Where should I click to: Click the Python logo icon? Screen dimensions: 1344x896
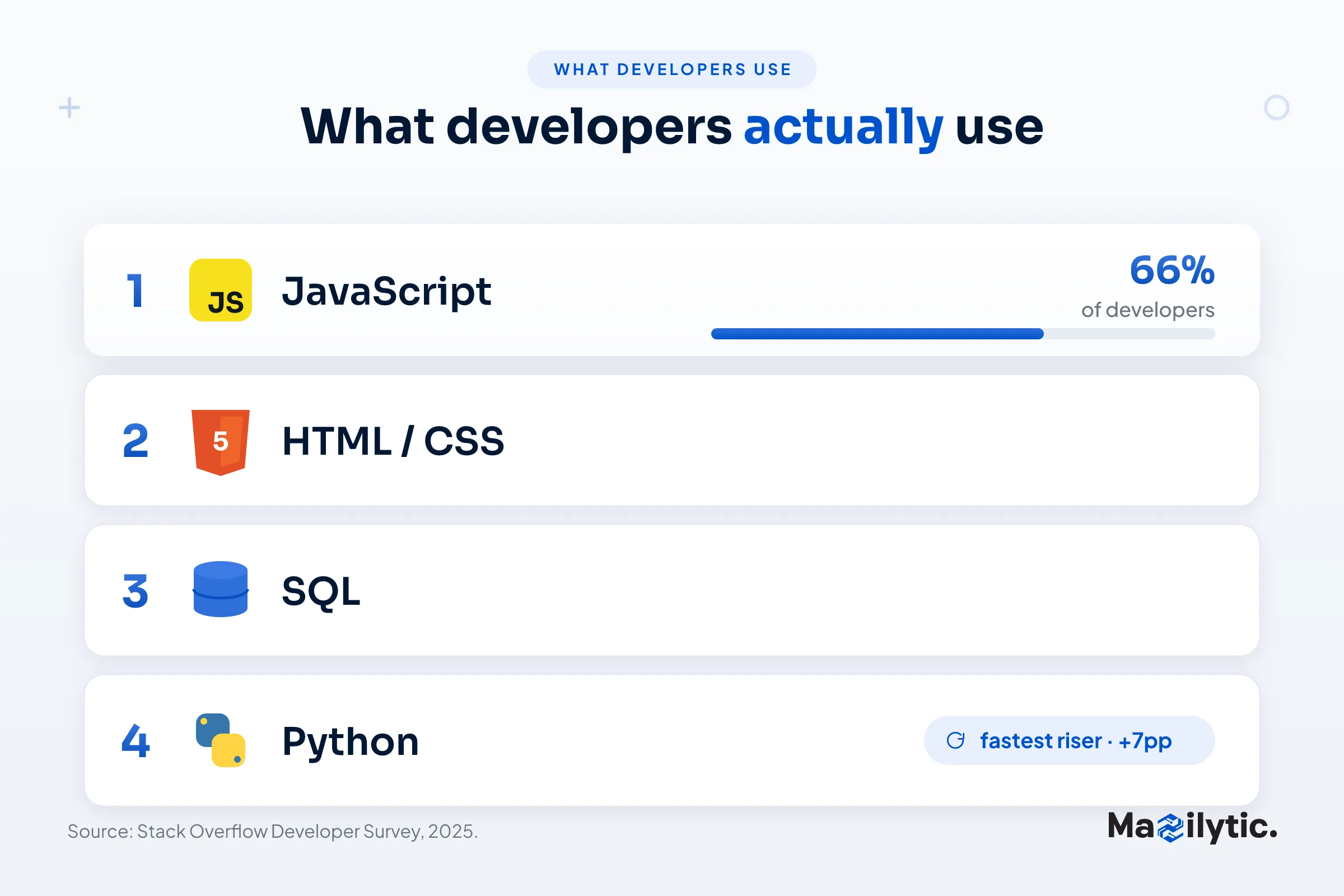click(x=221, y=740)
